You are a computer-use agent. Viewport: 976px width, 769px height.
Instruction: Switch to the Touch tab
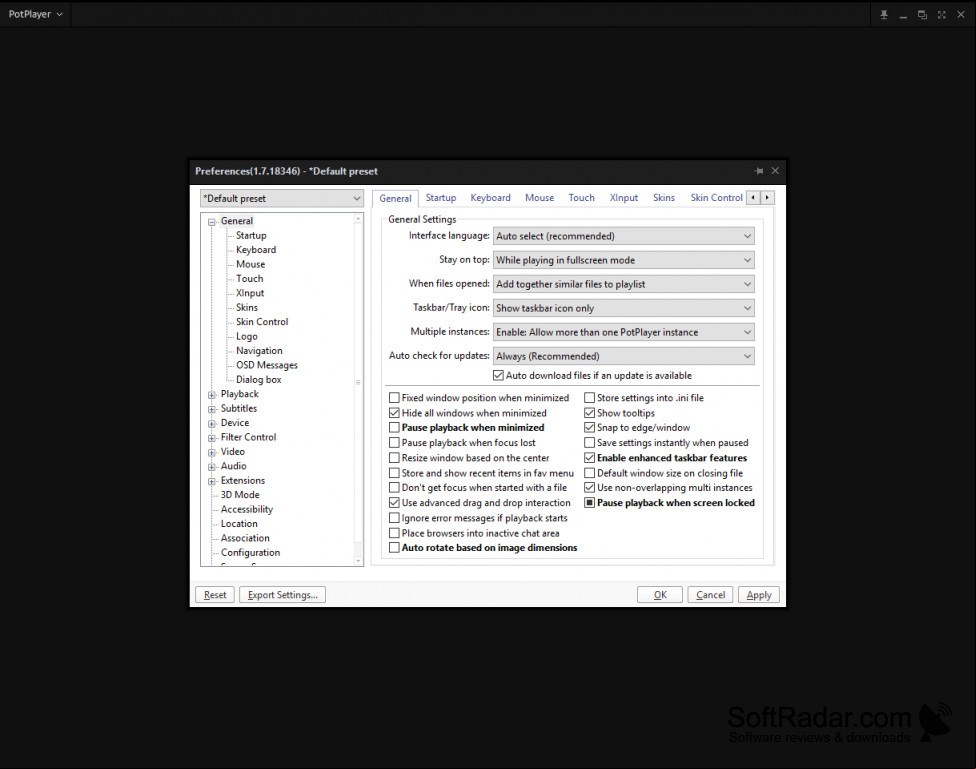[581, 198]
